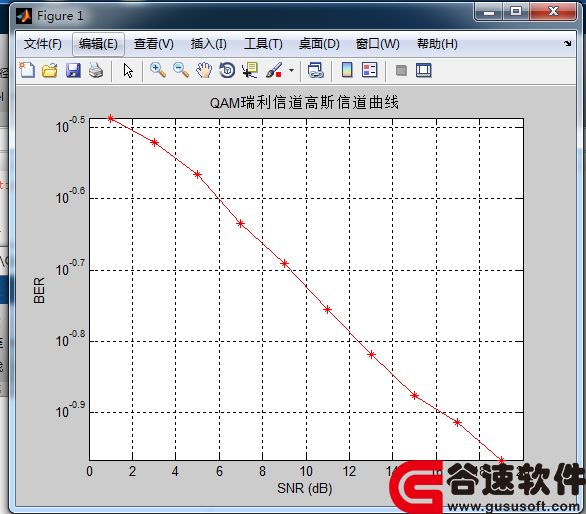Click the Show Plot Tools icon
The width and height of the screenshot is (586, 514).
tap(424, 70)
